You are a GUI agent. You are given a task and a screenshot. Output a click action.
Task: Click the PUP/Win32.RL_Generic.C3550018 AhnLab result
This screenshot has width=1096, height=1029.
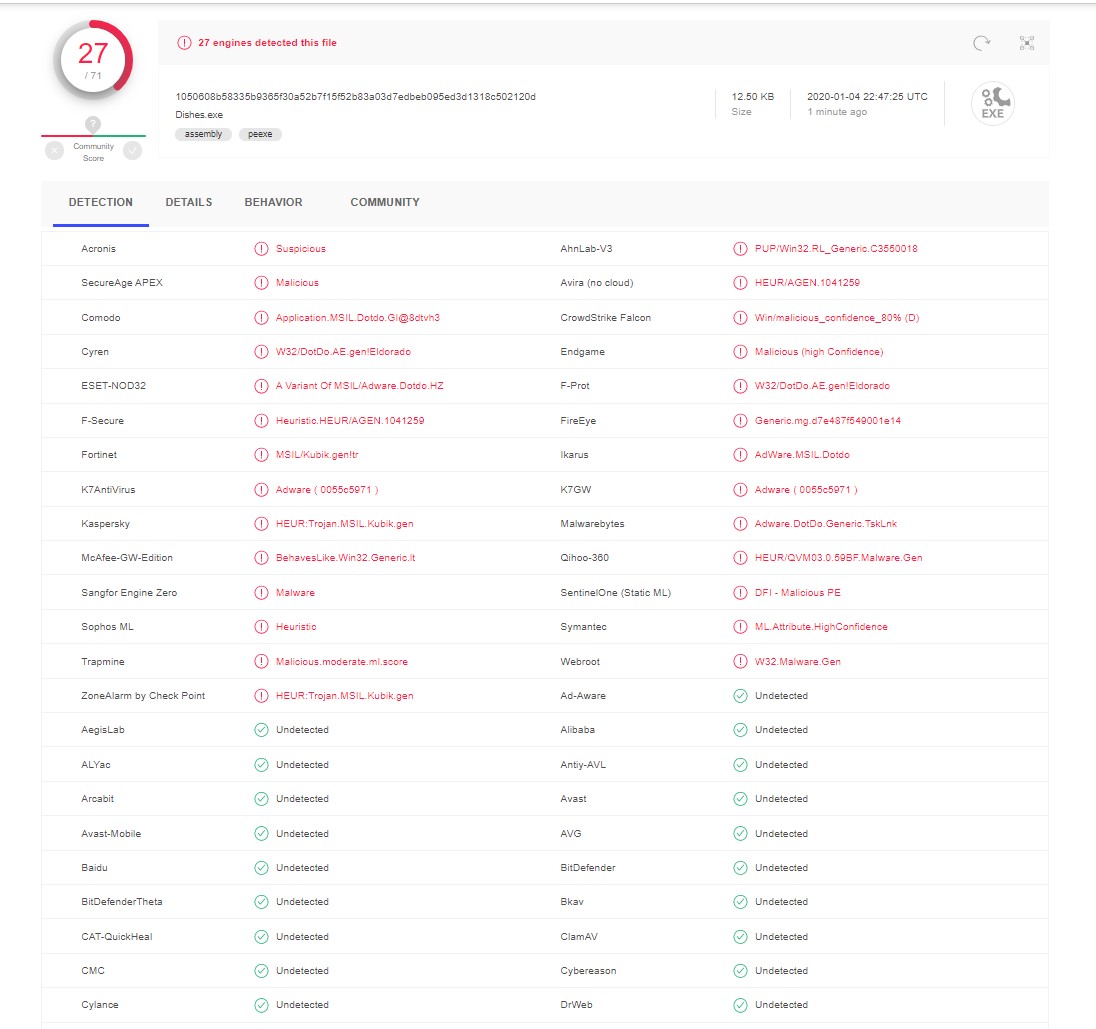click(x=836, y=249)
